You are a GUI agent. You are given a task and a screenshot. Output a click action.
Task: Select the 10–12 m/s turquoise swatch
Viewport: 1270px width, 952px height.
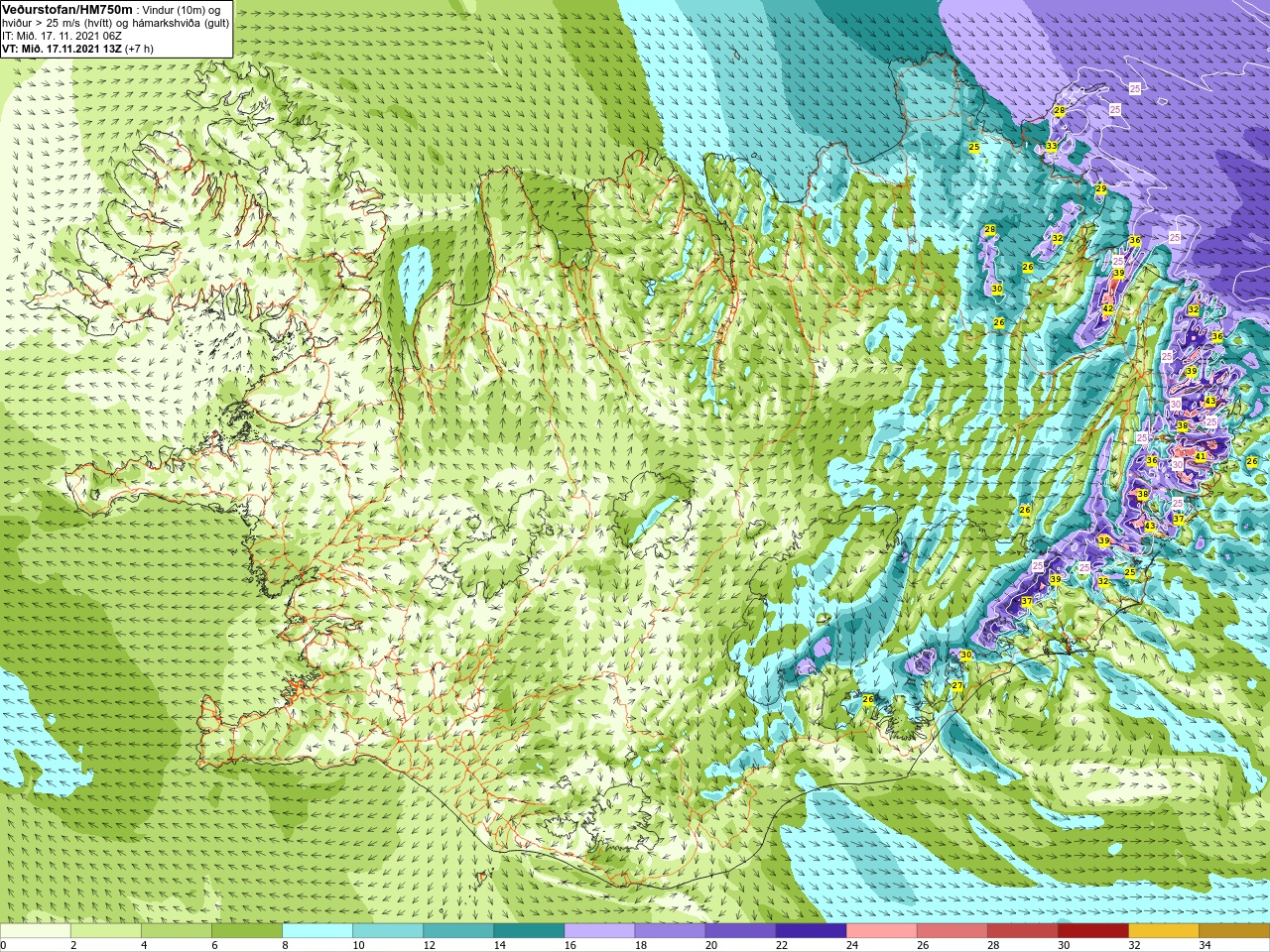click(x=388, y=931)
